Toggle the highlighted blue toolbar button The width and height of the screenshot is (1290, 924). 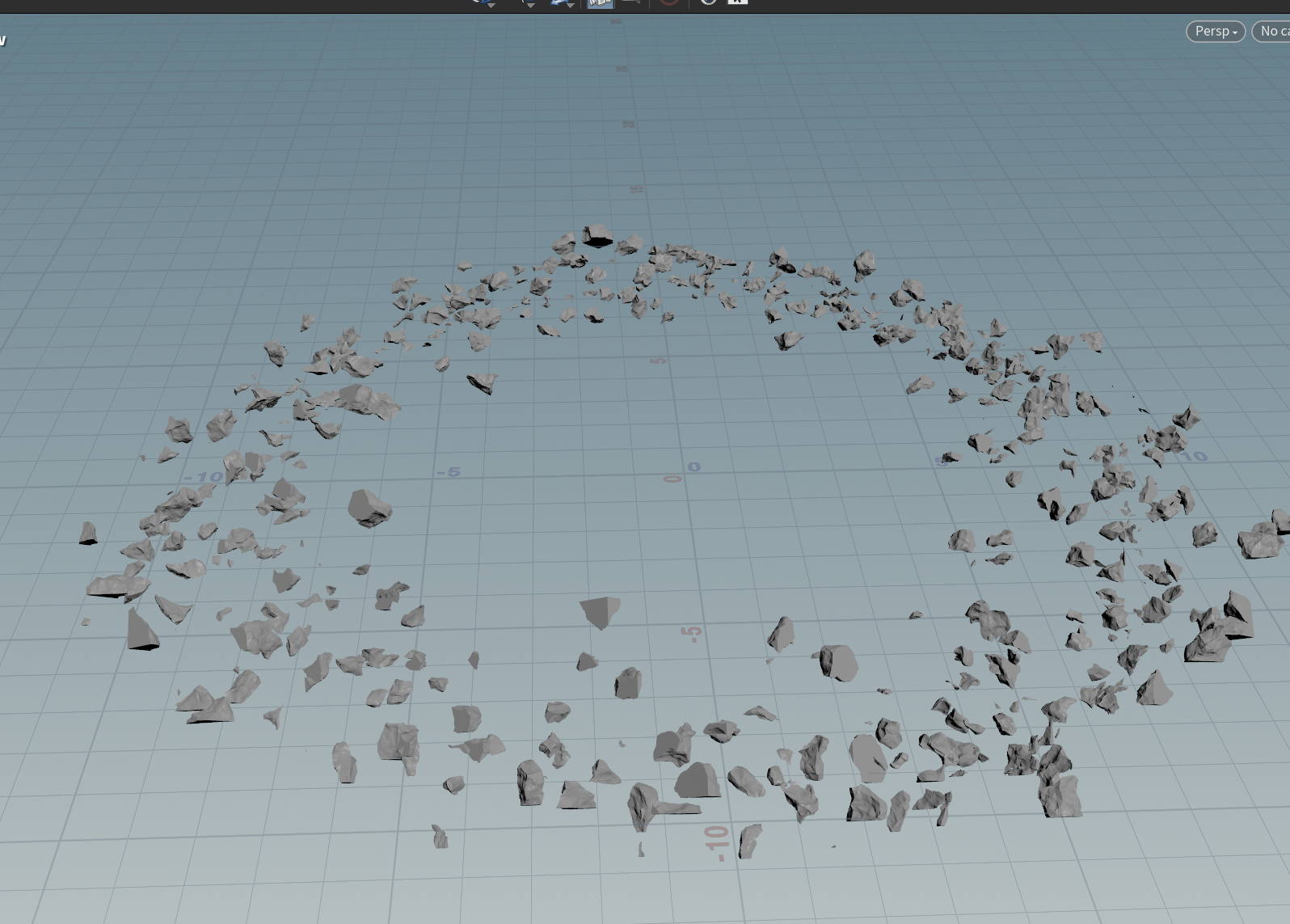pos(600,3)
